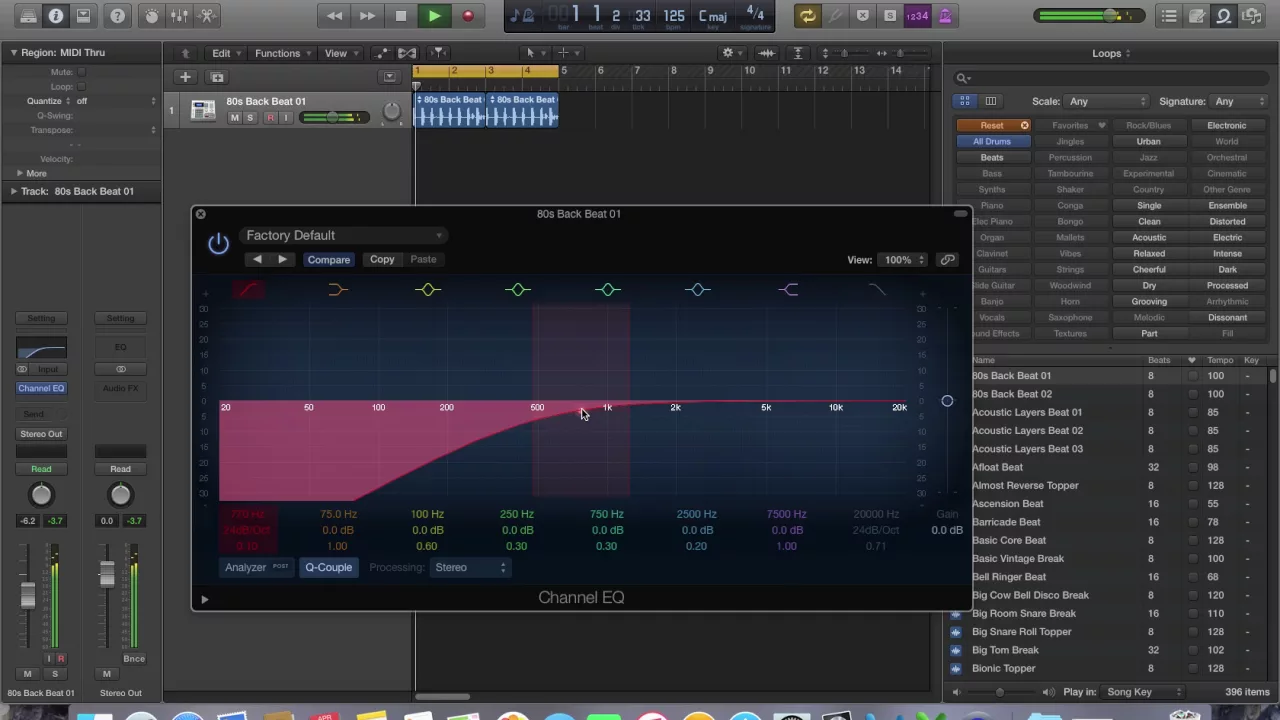Mute the 80s Back Beat 01 track
Viewport: 1280px width, 720px height.
[234, 118]
